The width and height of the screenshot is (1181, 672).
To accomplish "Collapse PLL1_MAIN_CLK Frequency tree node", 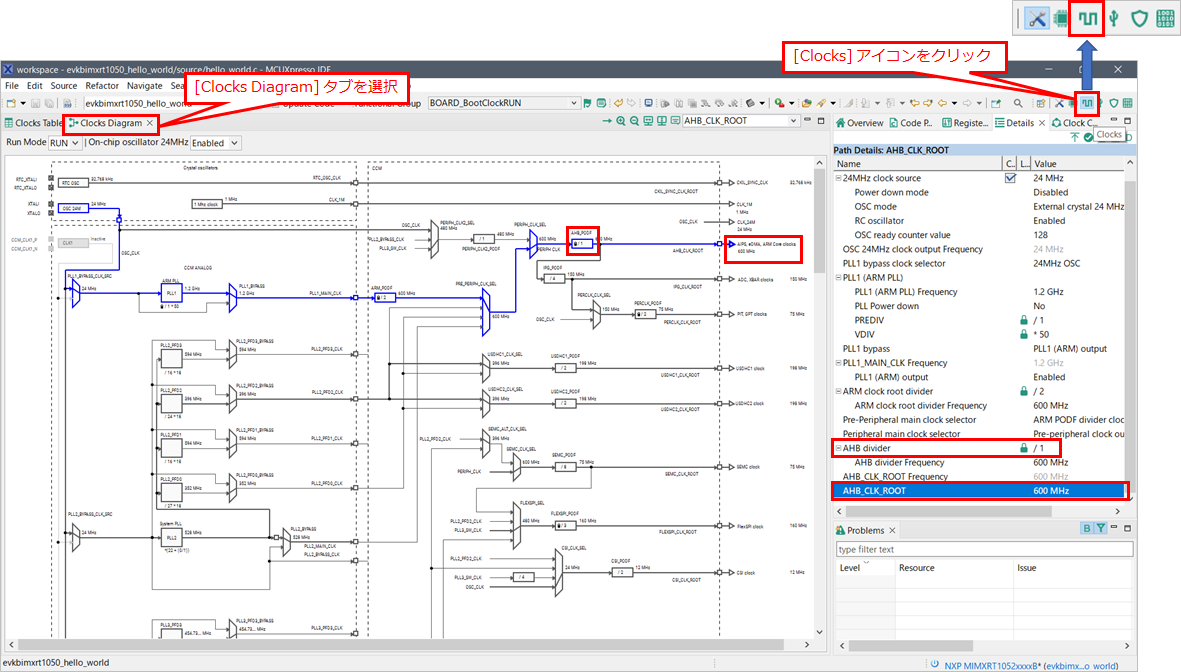I will [838, 363].
